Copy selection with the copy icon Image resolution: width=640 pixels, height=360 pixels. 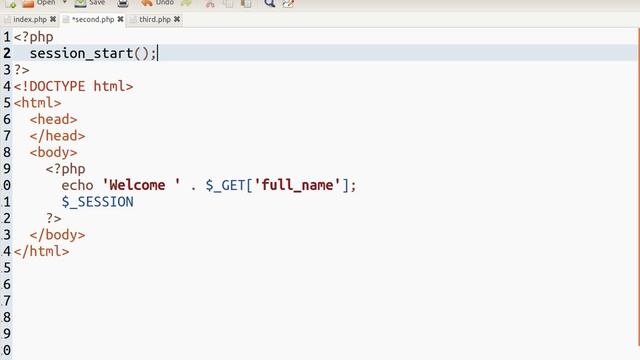tap(228, 4)
